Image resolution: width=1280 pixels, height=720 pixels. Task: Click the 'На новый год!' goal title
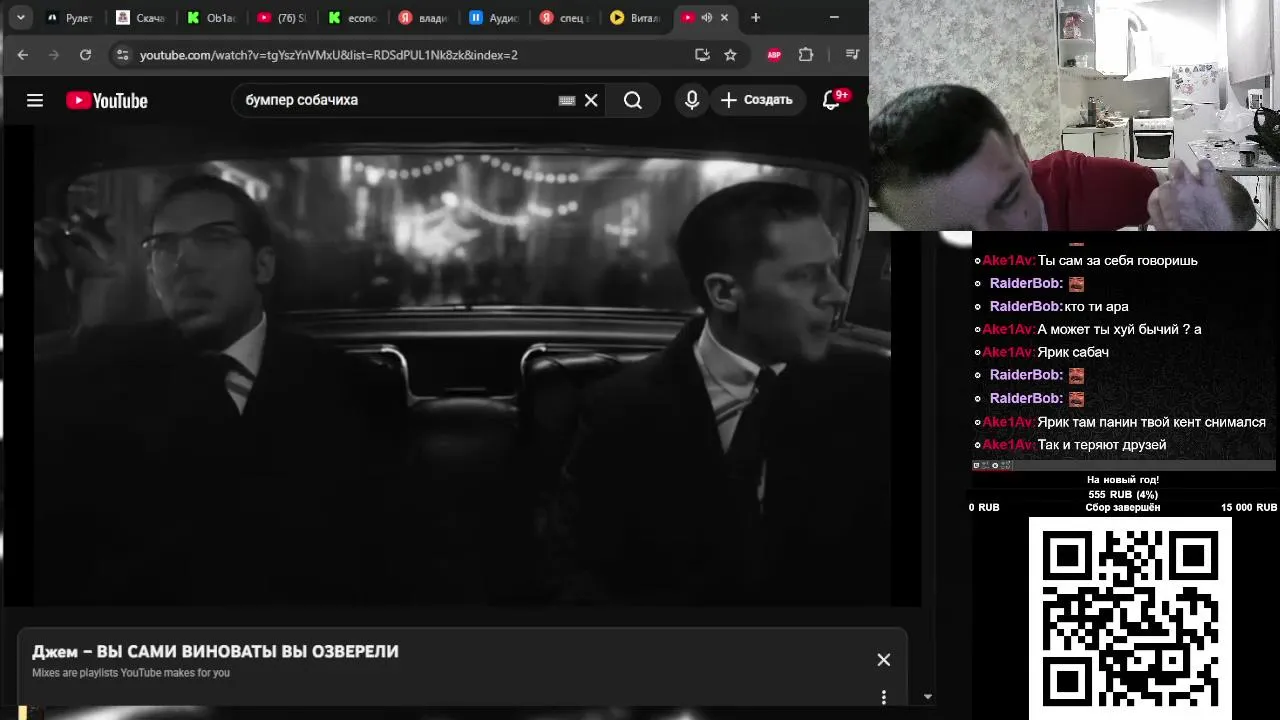pos(1123,480)
